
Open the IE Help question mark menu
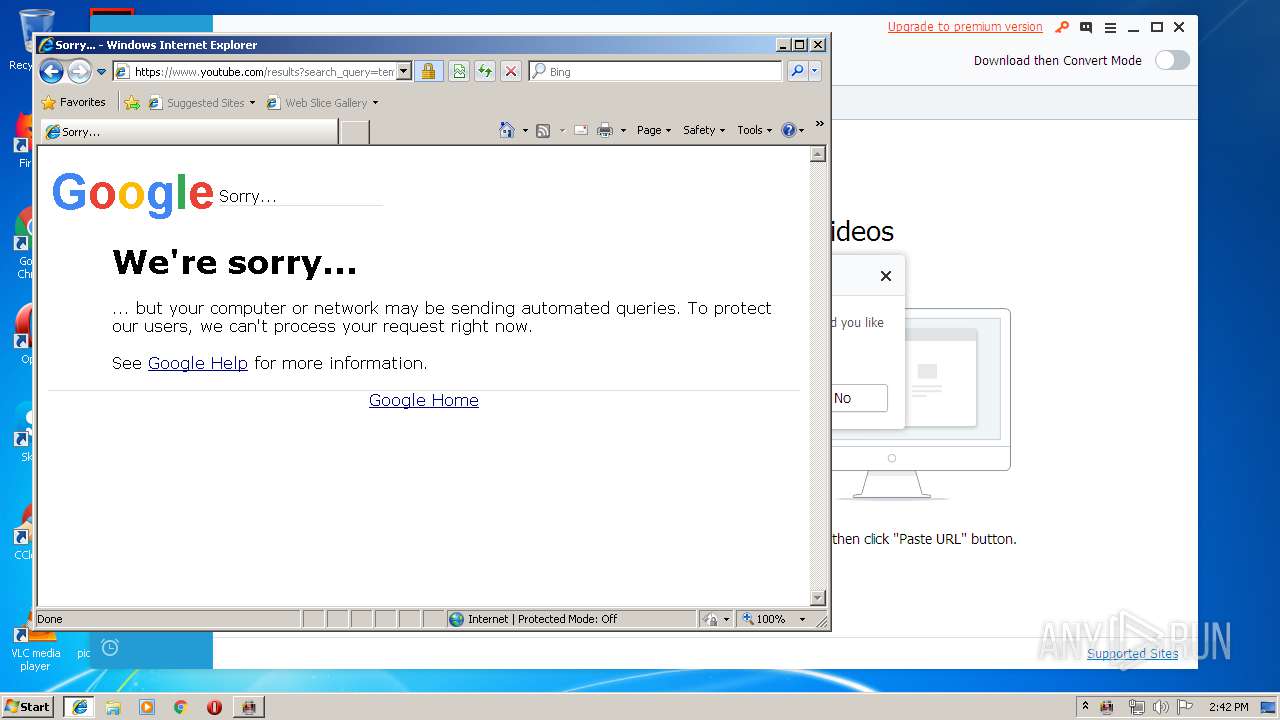792,130
